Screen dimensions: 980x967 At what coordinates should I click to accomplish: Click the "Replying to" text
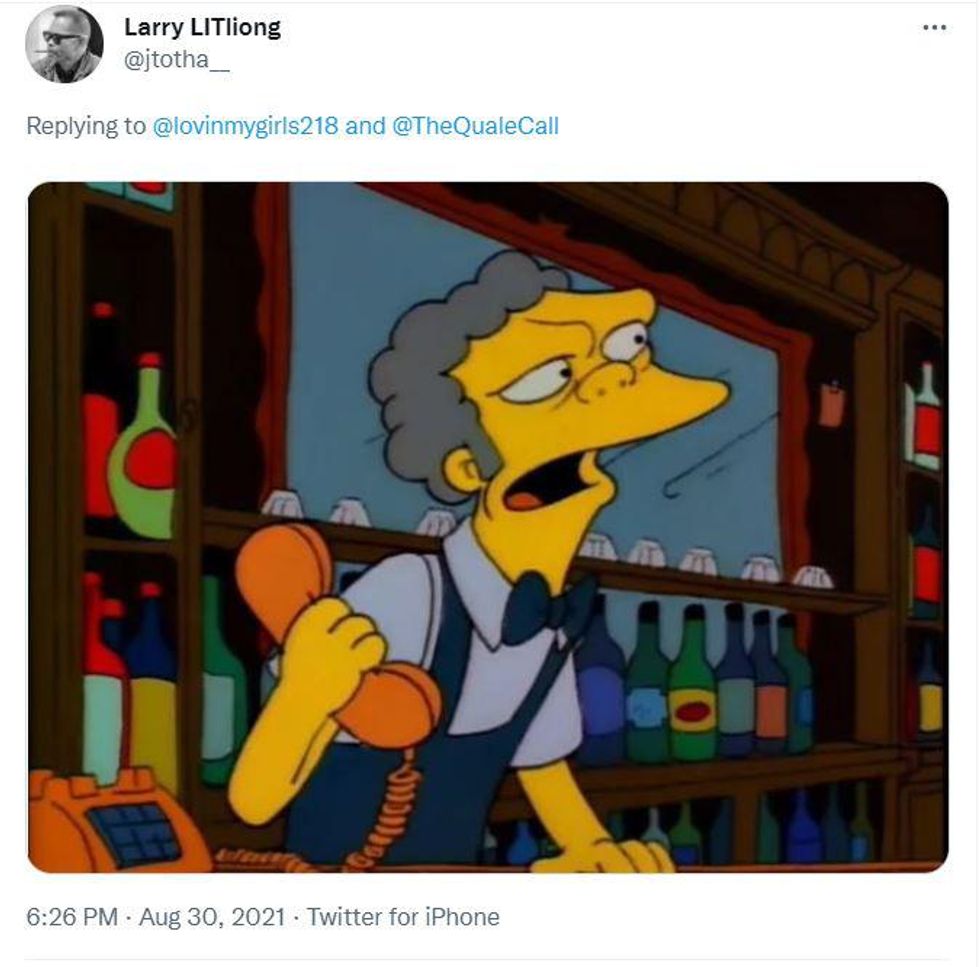coord(86,127)
